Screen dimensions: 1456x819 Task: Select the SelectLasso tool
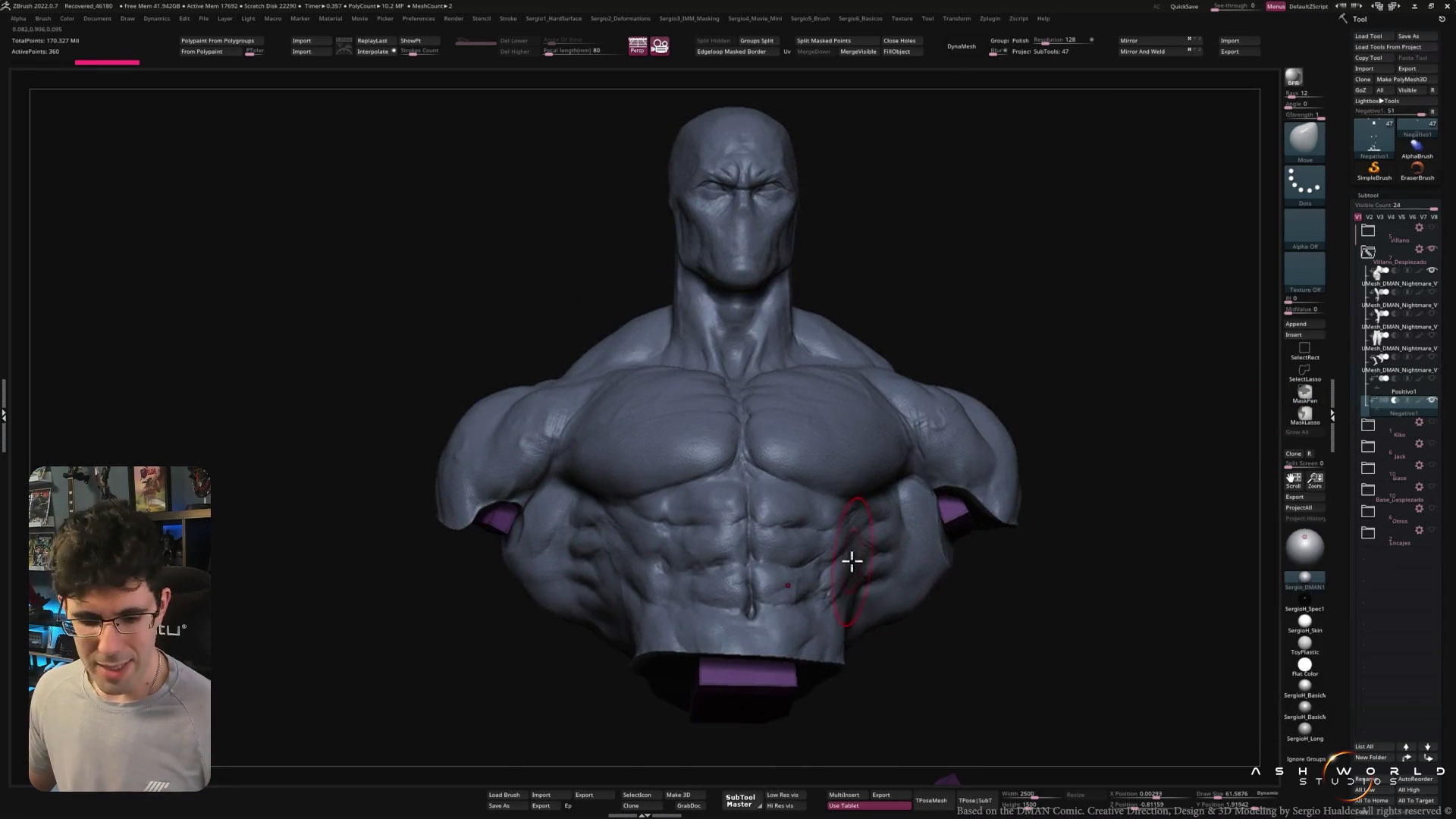tap(1304, 371)
